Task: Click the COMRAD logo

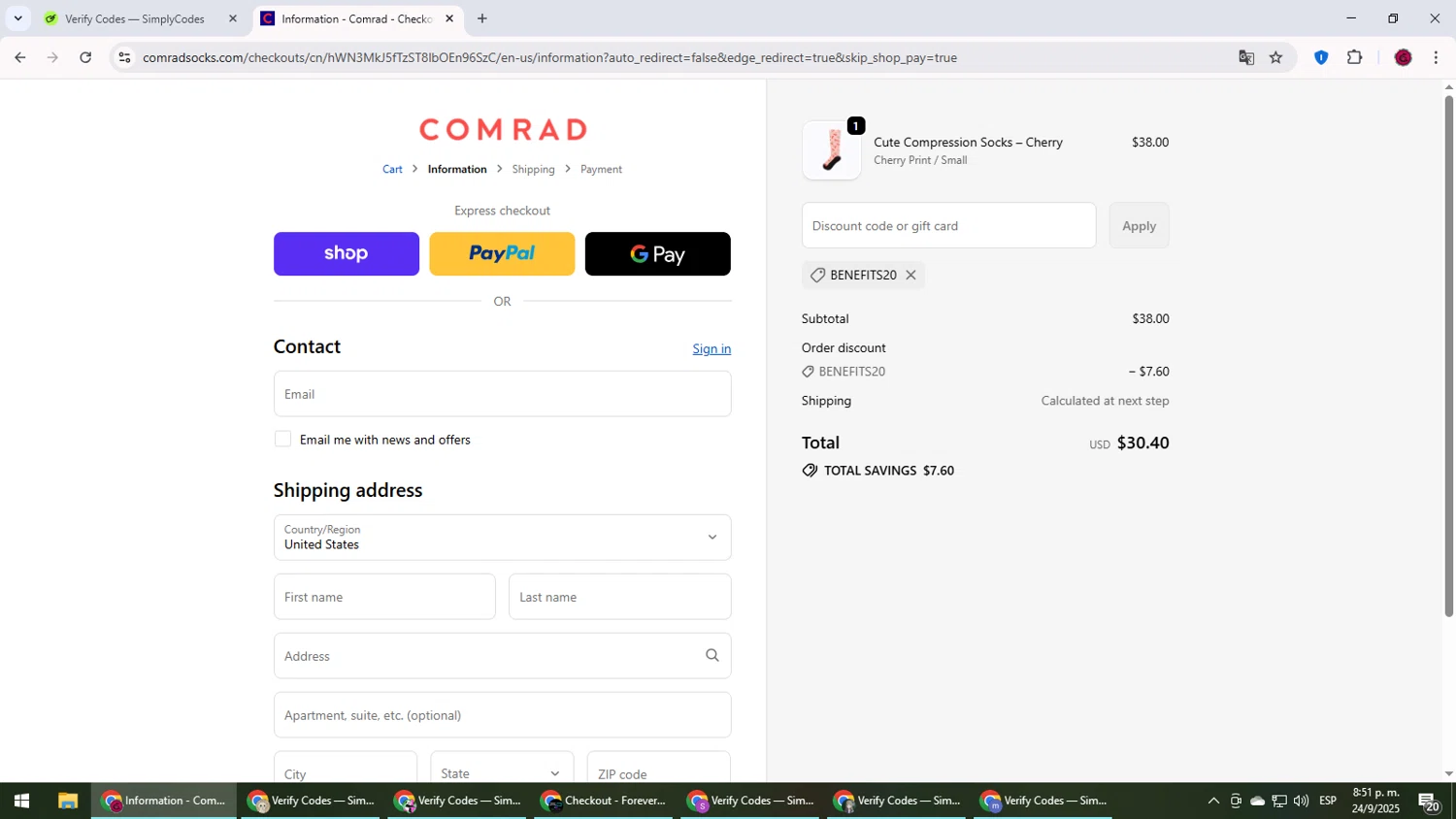Action: click(503, 129)
